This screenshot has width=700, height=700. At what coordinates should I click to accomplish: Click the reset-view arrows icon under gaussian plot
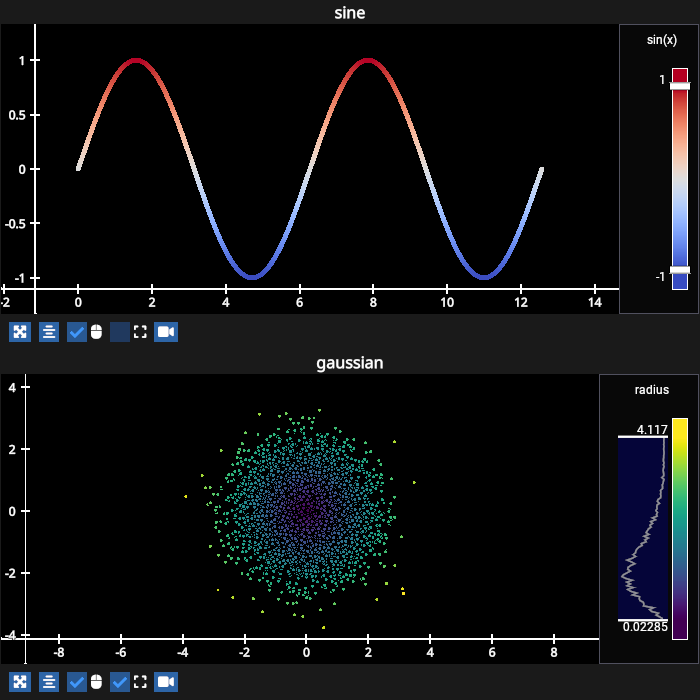(x=20, y=682)
